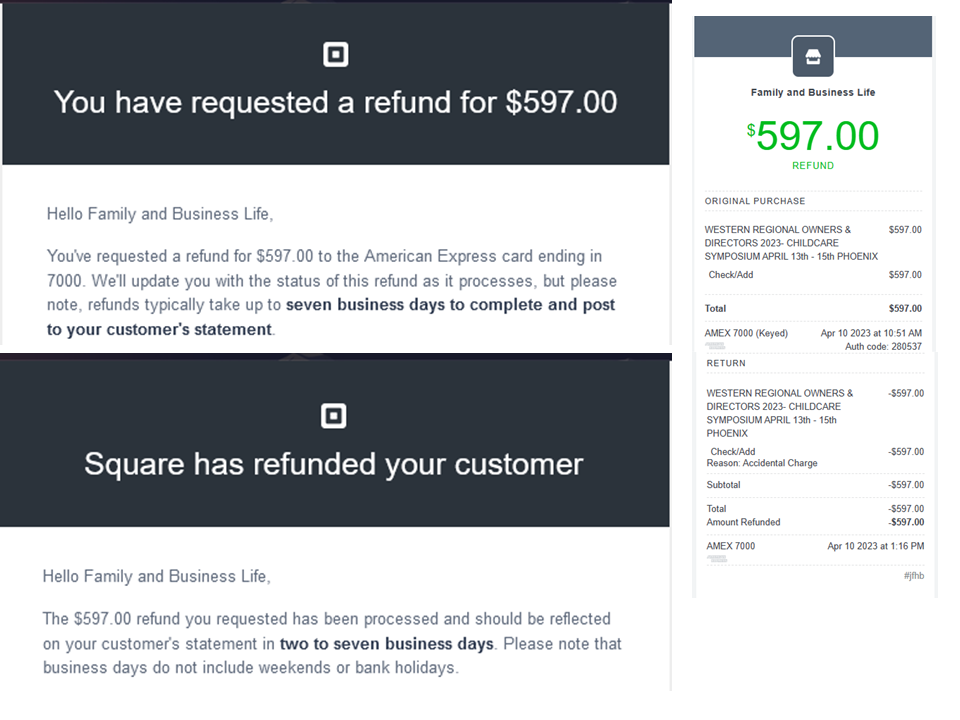Click the 'Apr 10 2023 at 1:16 PM' timestamp
Screen dimensions: 960x720
pyautogui.click(x=875, y=546)
